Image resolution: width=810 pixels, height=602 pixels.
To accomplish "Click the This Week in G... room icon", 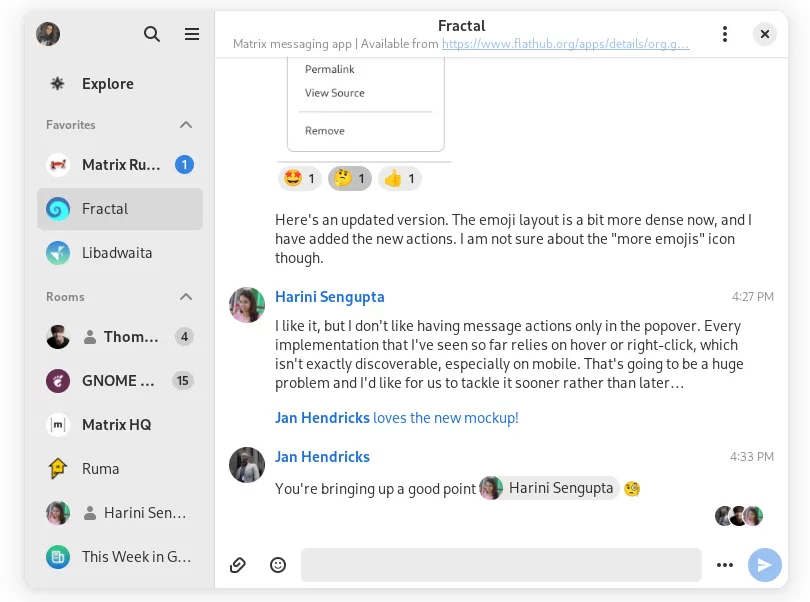I will (x=58, y=557).
